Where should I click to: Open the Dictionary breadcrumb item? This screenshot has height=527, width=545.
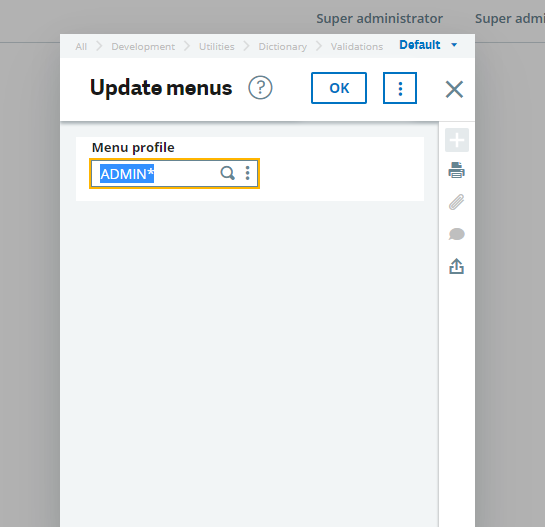(x=283, y=47)
